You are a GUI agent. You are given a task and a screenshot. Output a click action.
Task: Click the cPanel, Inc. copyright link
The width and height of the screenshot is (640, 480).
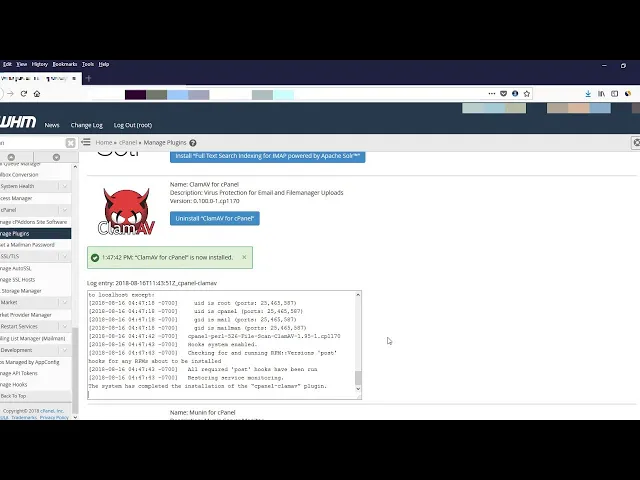[52, 411]
